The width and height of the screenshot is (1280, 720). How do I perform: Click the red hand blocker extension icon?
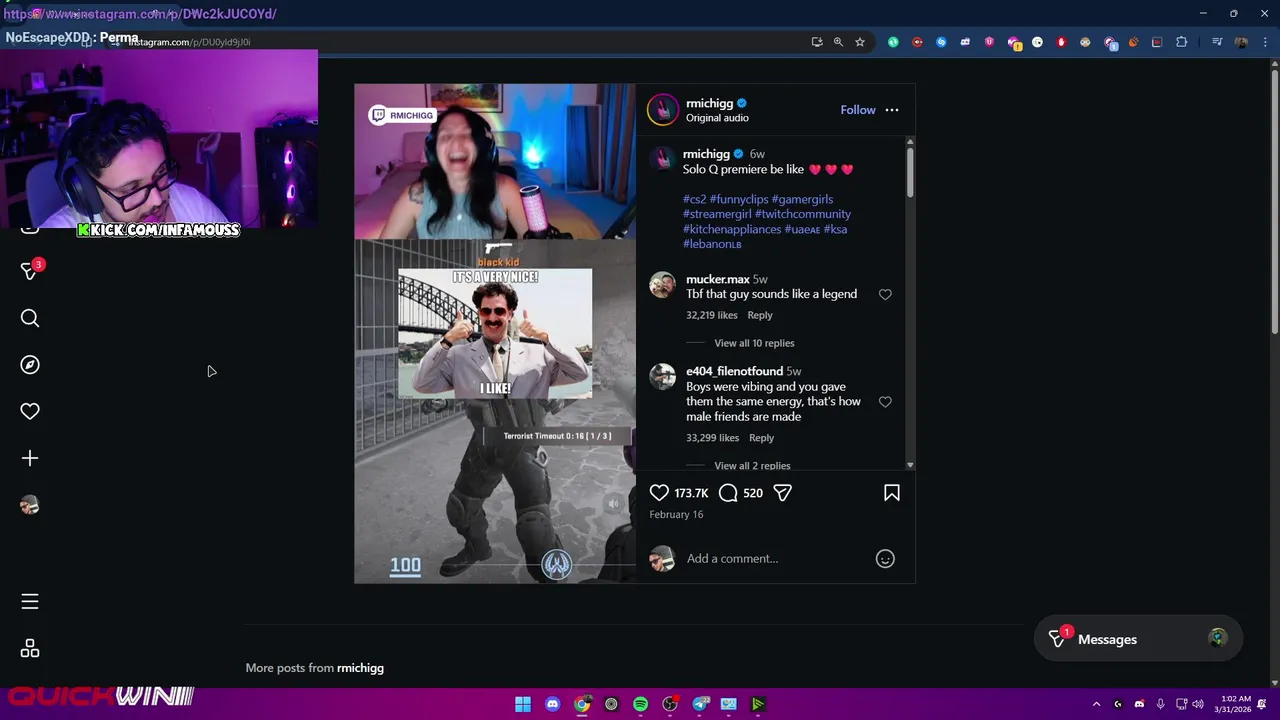[1061, 42]
